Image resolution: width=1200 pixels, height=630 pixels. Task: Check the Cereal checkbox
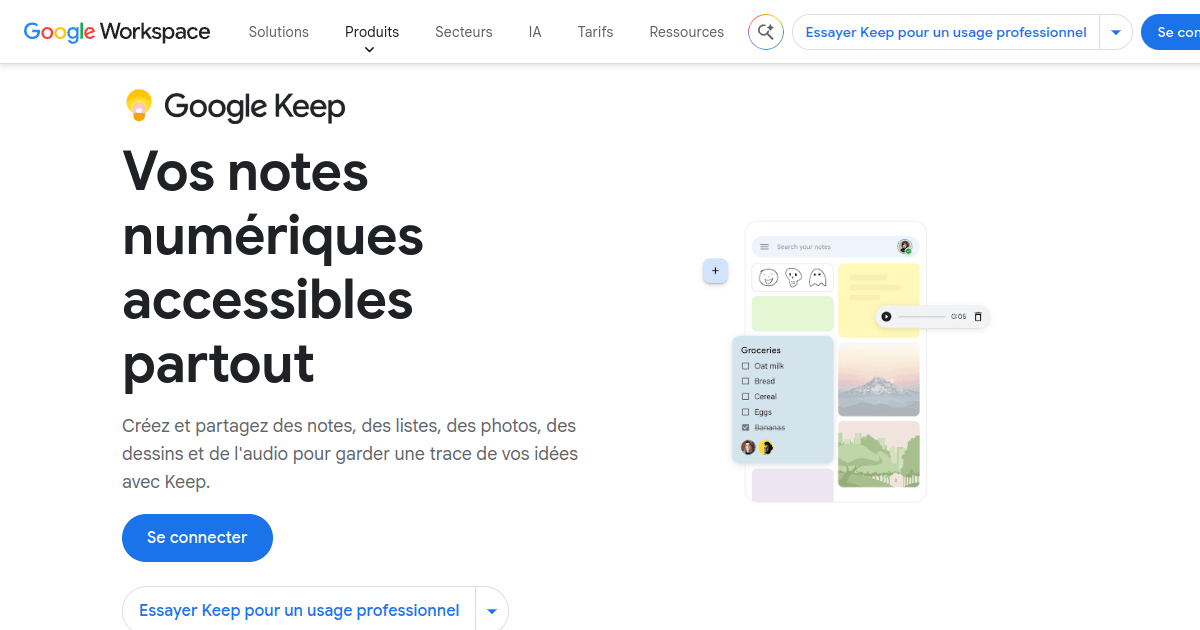745,397
